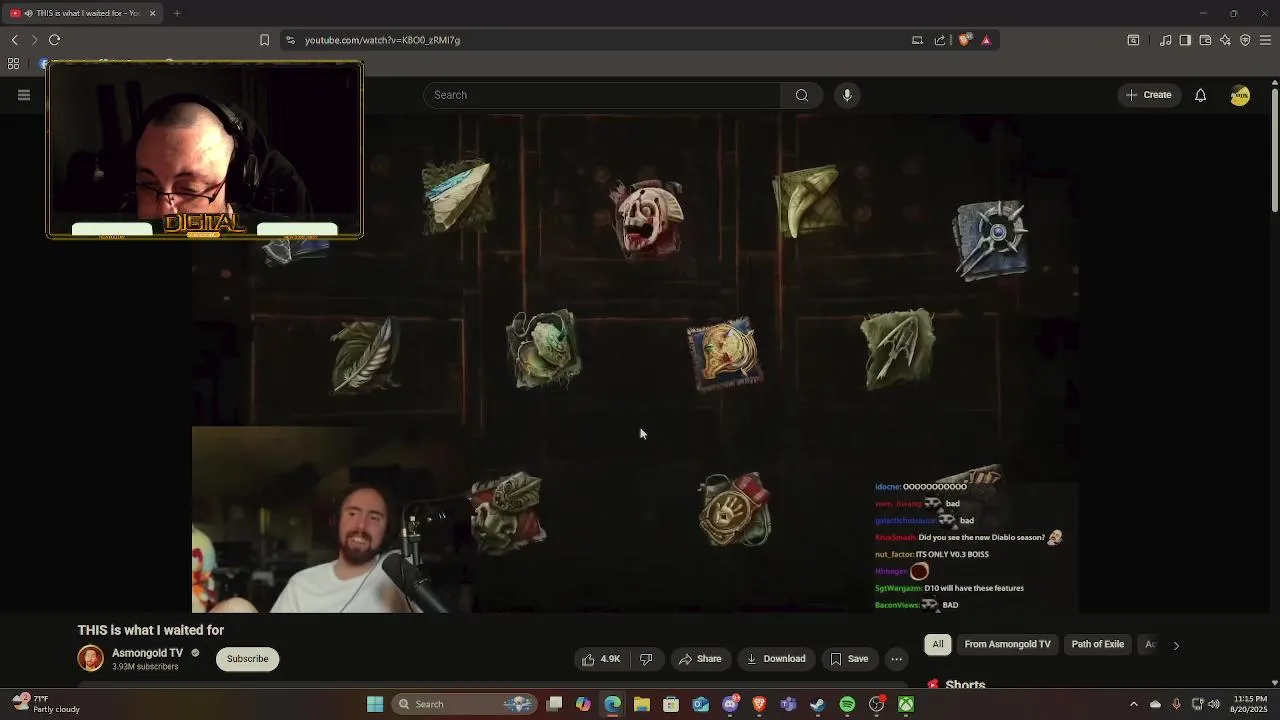Open Discord from the taskbar

click(730, 704)
